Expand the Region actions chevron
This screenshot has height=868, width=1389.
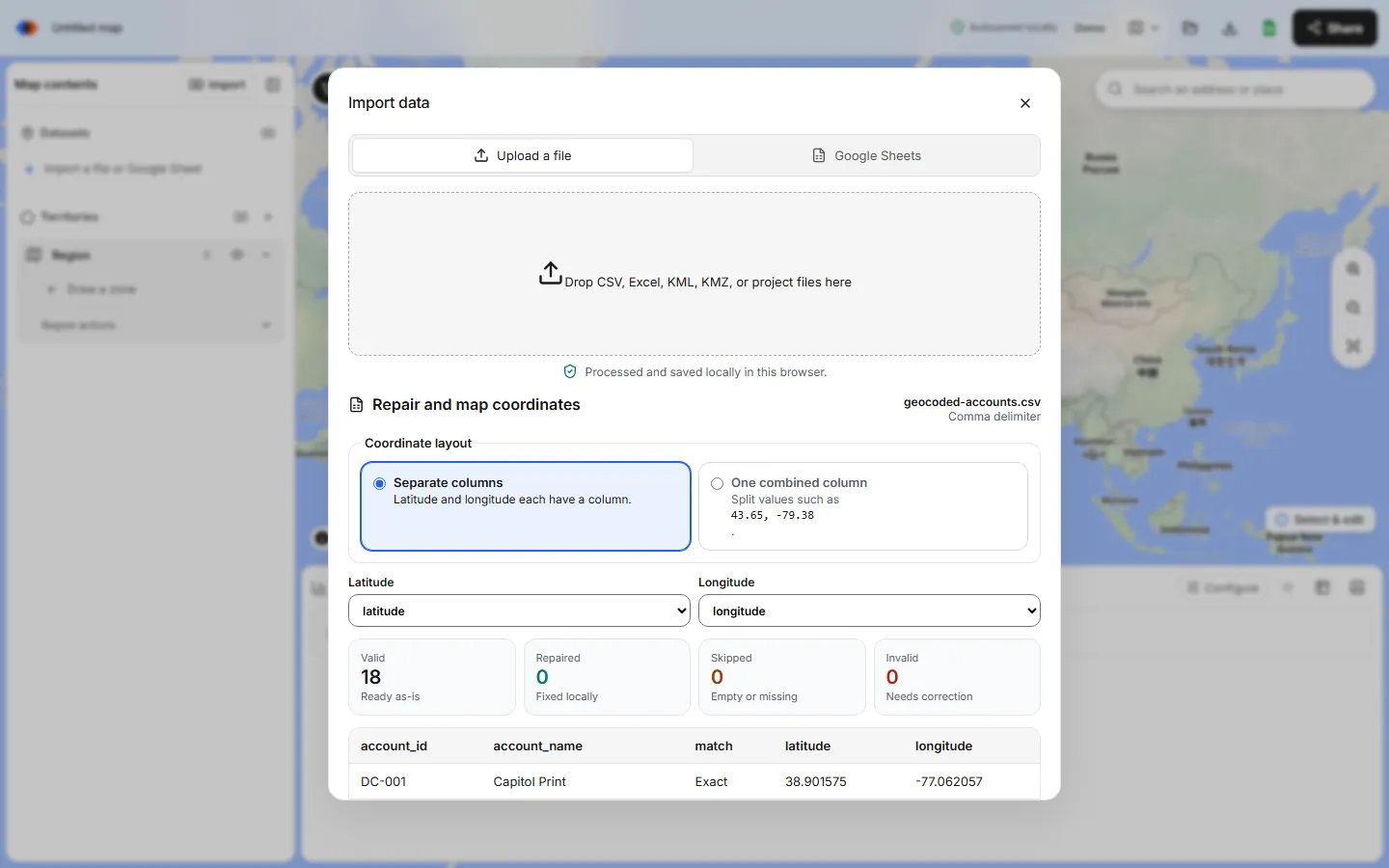(266, 325)
